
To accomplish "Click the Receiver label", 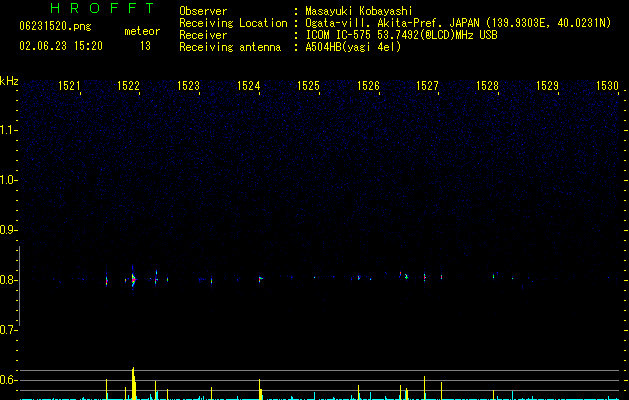I will (203, 35).
